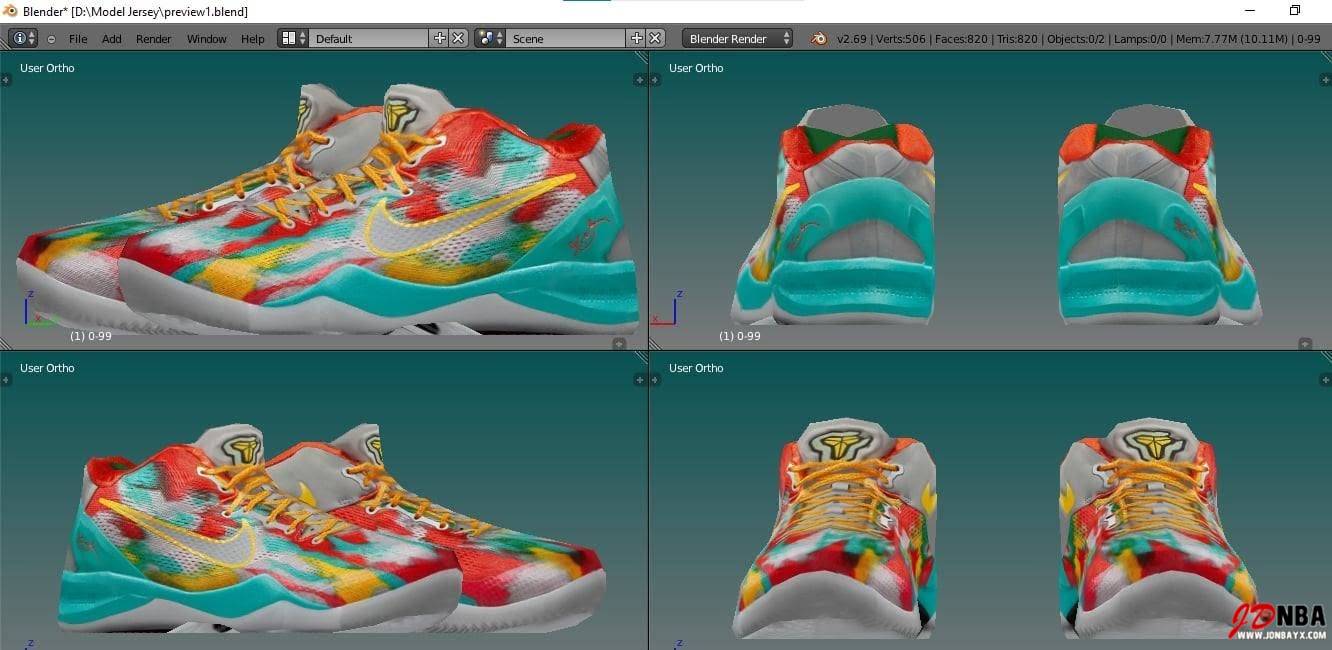Viewport: 1332px width, 650px height.
Task: Click the Lamps:0/0 statistic in the header
Action: pos(1142,39)
